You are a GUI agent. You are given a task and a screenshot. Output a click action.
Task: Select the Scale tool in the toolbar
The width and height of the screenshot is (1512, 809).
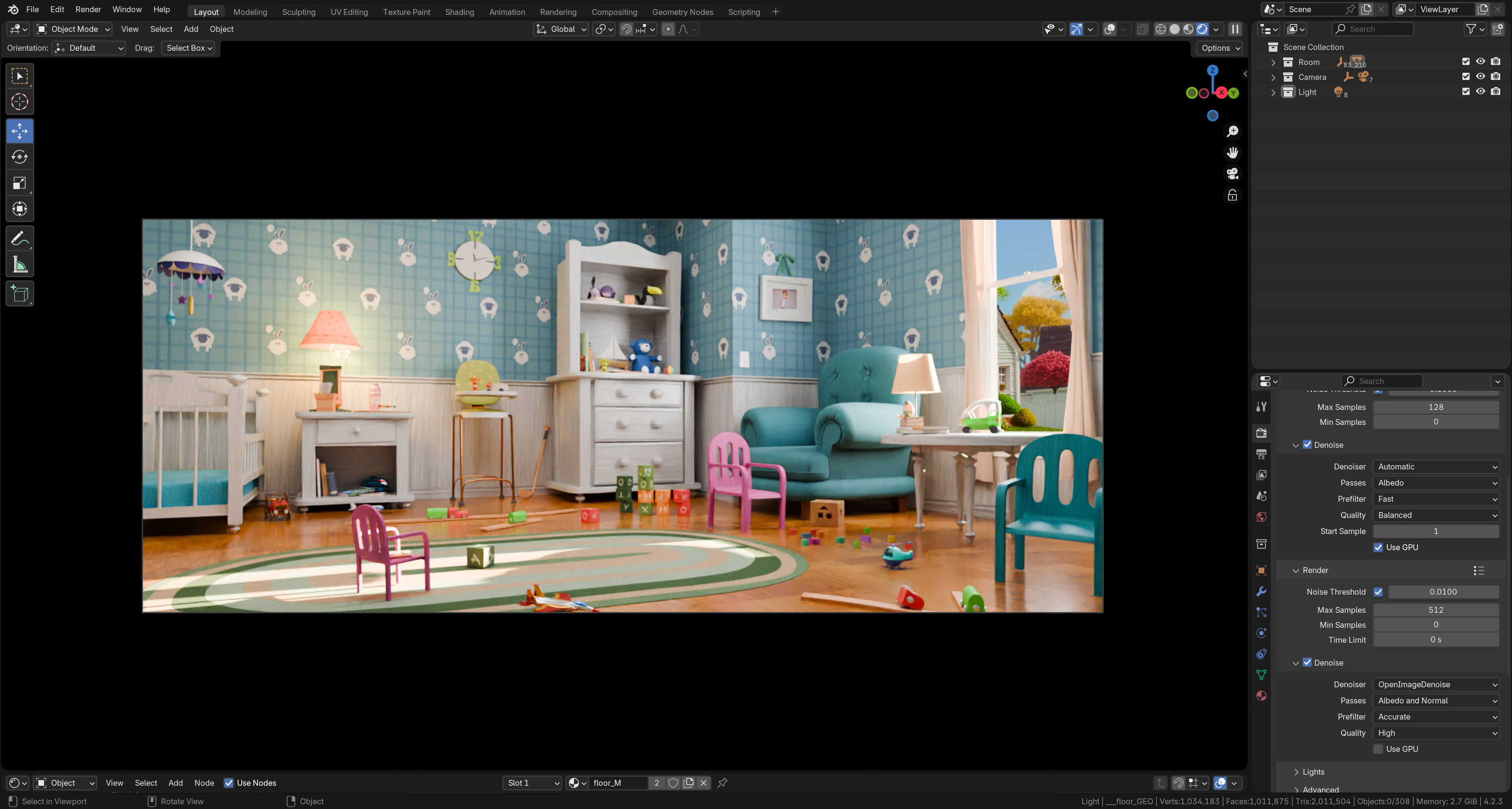[19, 183]
